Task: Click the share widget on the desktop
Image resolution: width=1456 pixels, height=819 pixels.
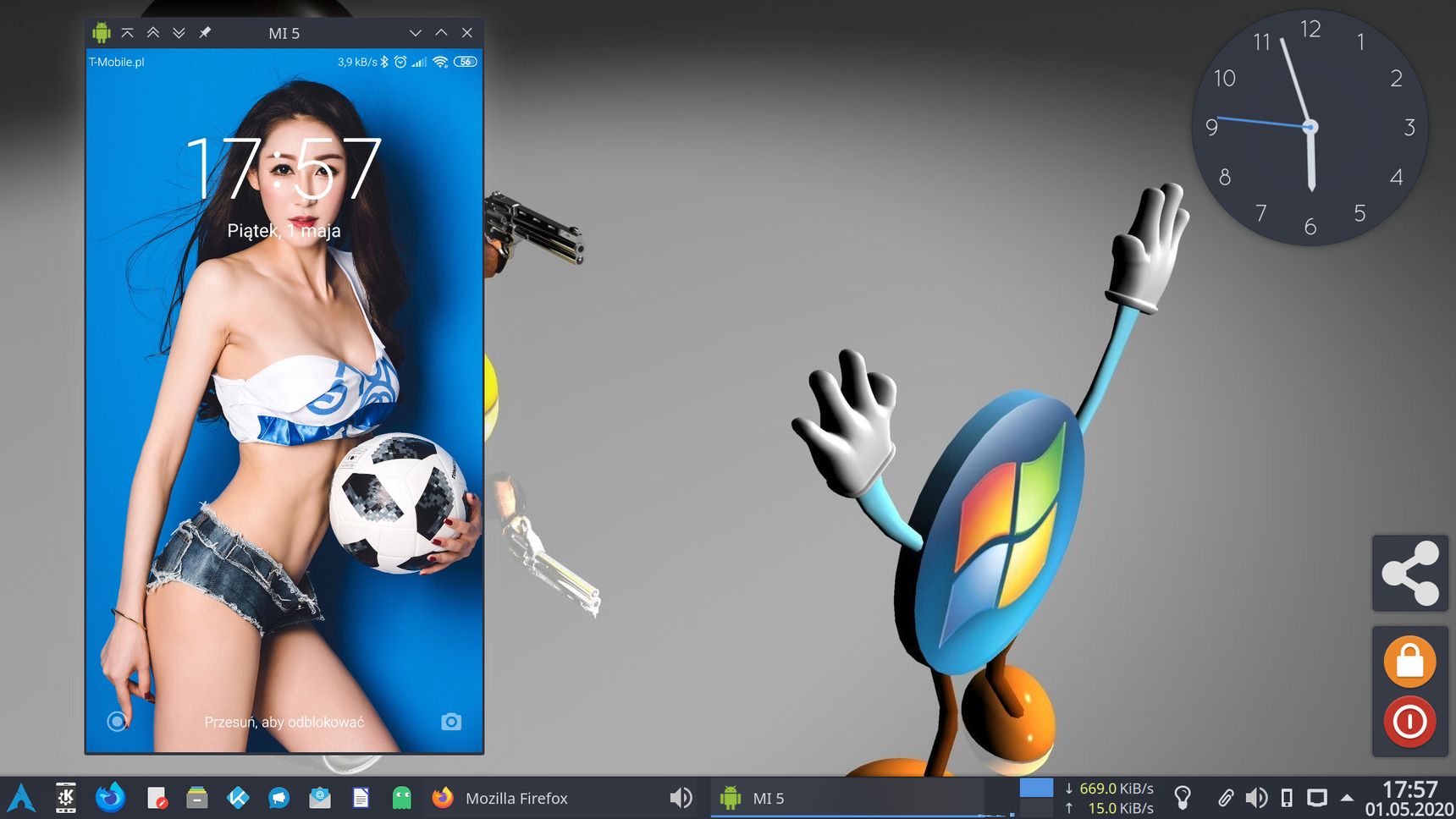Action: click(1410, 574)
